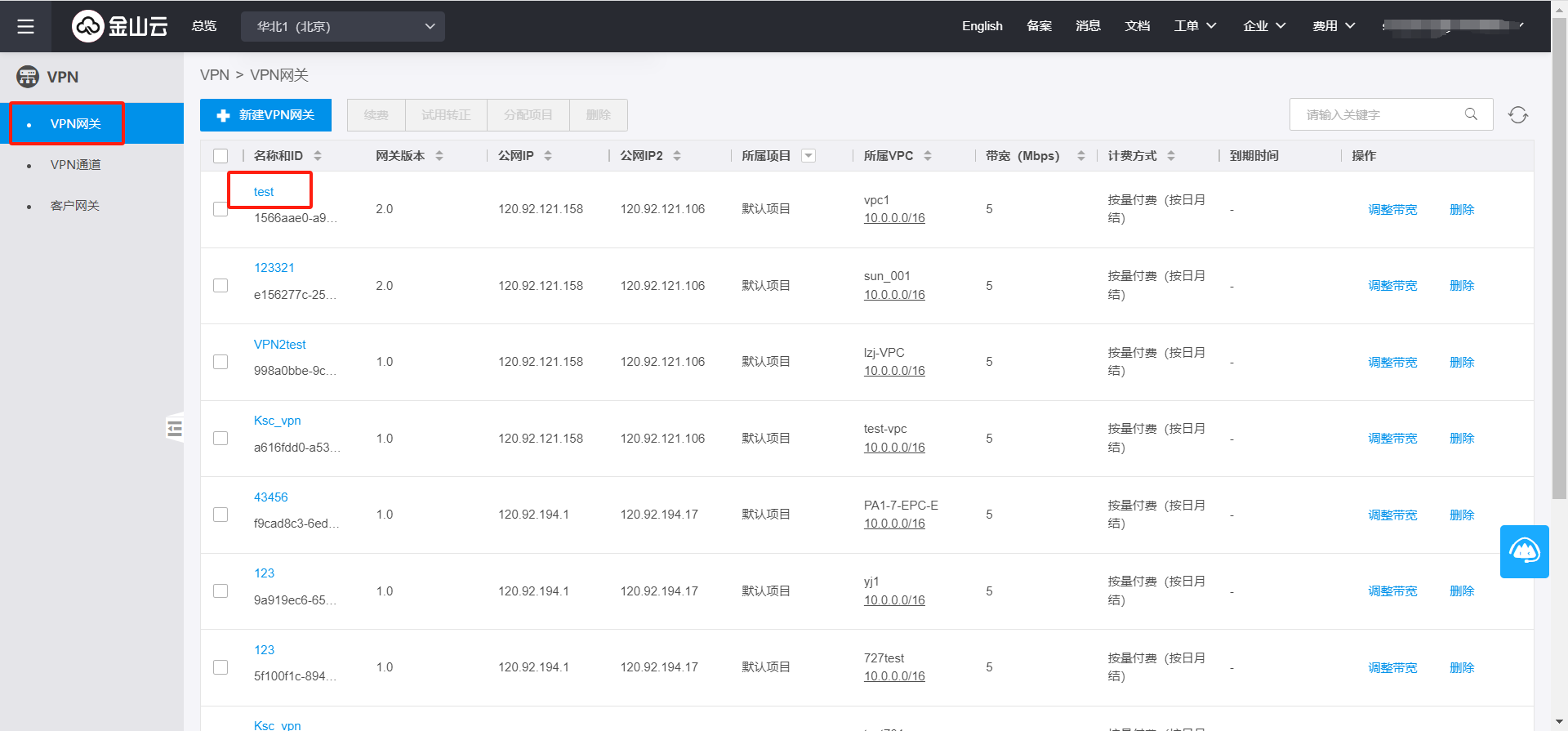Select the VPN2test row checkbox
This screenshot has height=731, width=1568.
(x=220, y=362)
